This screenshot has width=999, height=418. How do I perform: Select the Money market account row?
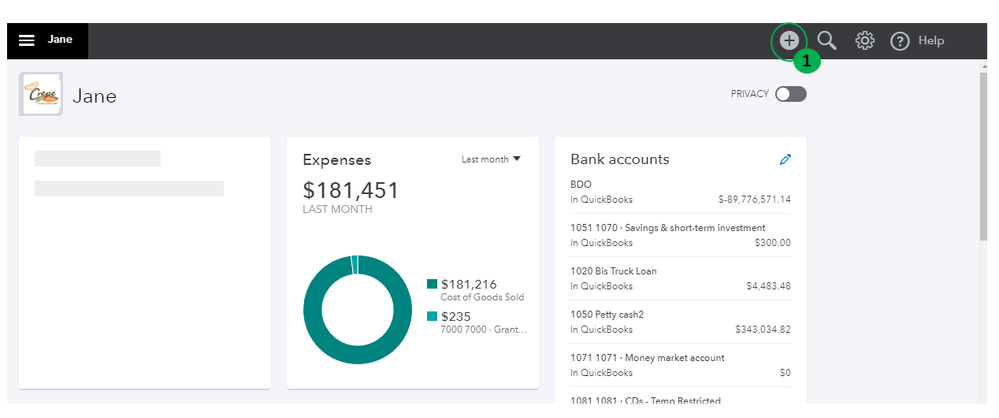coord(680,364)
